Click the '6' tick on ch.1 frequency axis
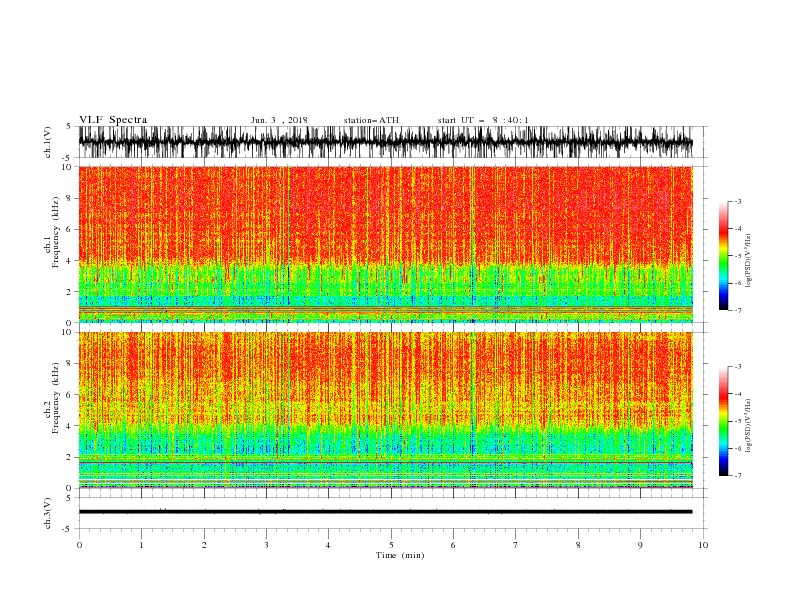 click(x=69, y=229)
